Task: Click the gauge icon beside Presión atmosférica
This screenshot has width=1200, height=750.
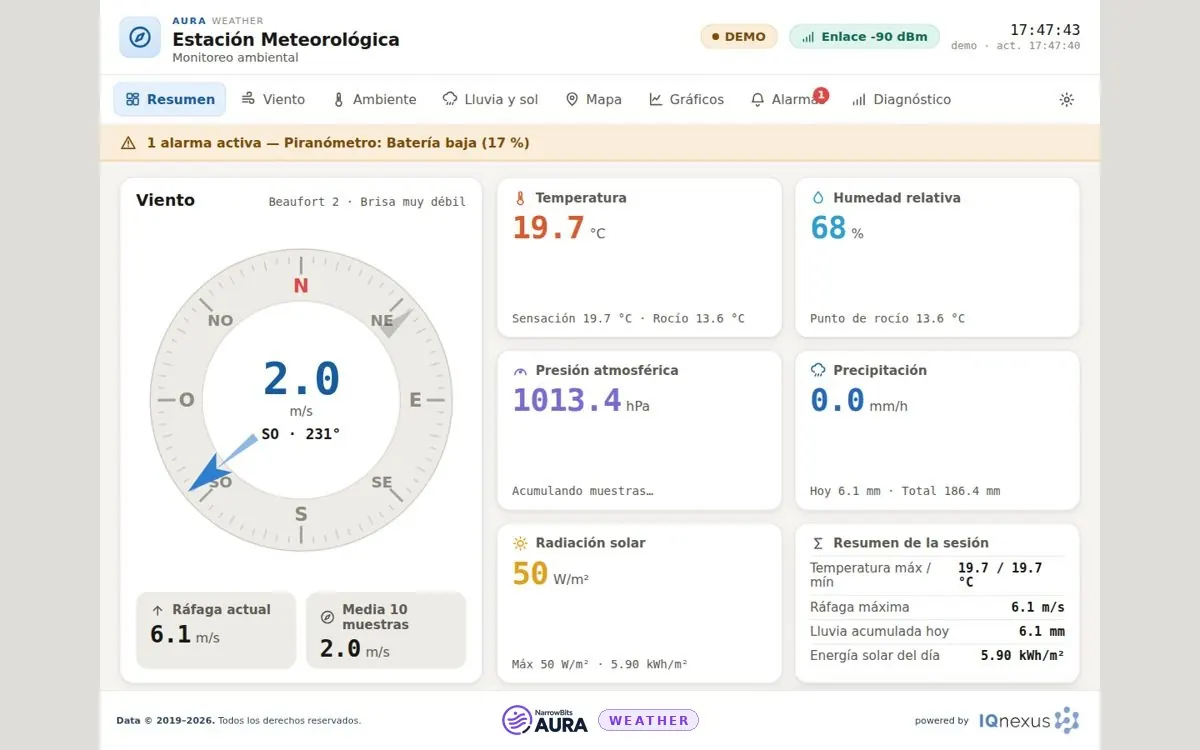Action: 520,371
